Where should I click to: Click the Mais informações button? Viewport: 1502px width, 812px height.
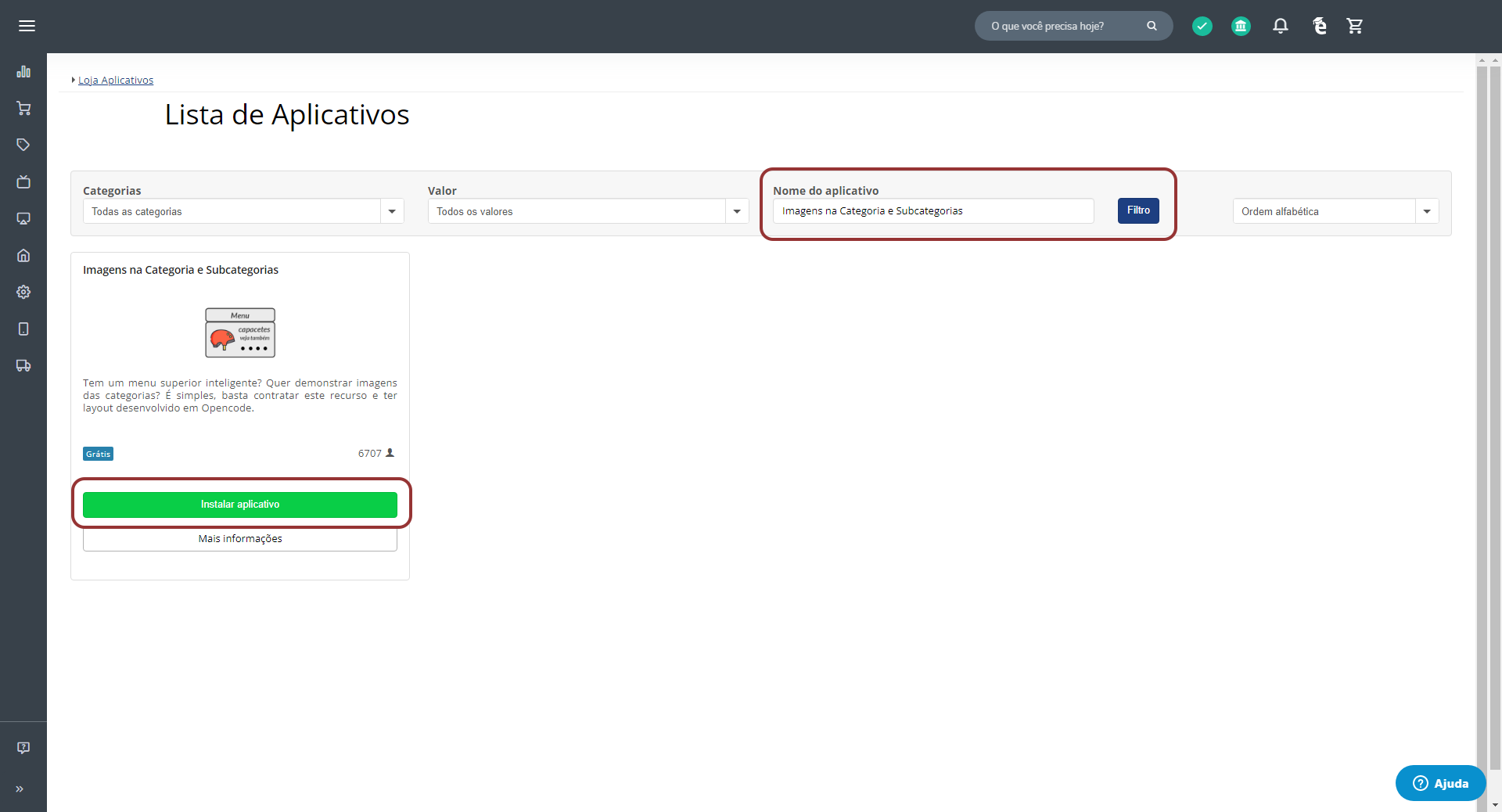point(240,539)
